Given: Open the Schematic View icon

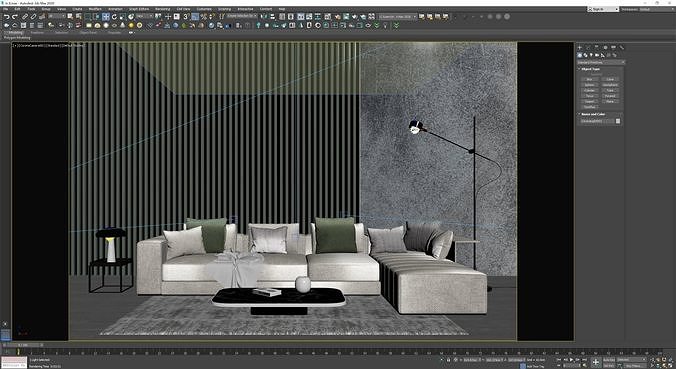Looking at the screenshot, I should click(x=318, y=16).
